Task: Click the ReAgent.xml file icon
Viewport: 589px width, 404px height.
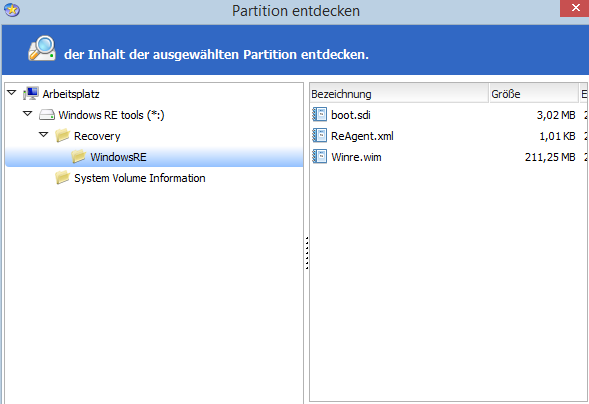Action: (x=320, y=136)
